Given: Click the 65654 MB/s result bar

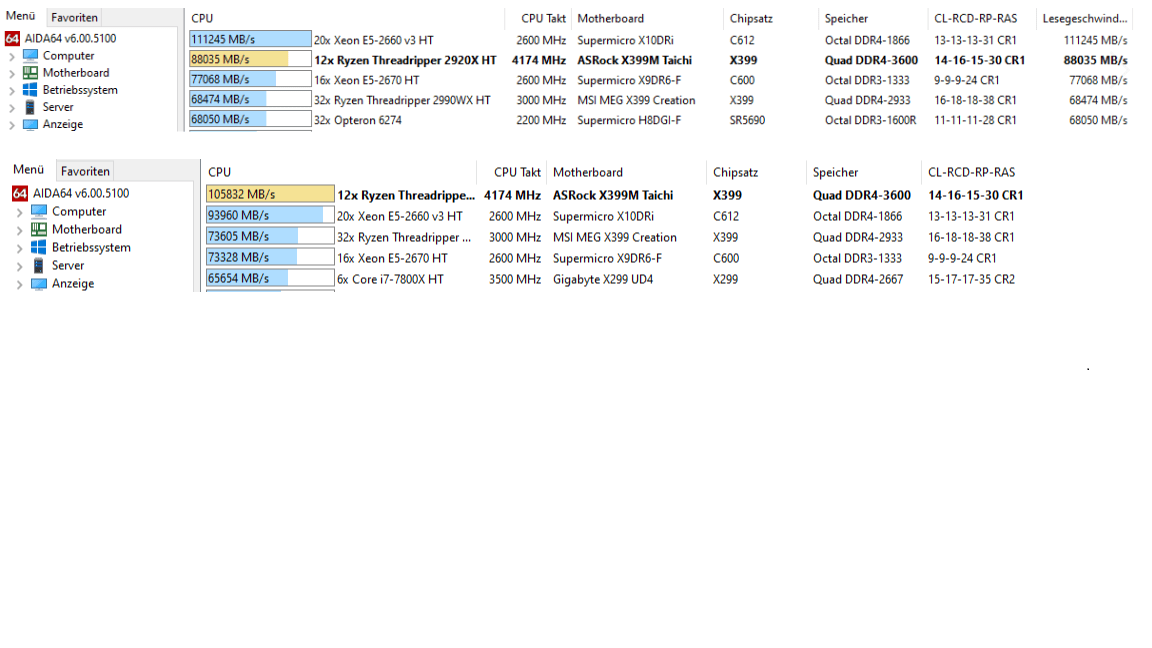Looking at the screenshot, I should coord(270,278).
